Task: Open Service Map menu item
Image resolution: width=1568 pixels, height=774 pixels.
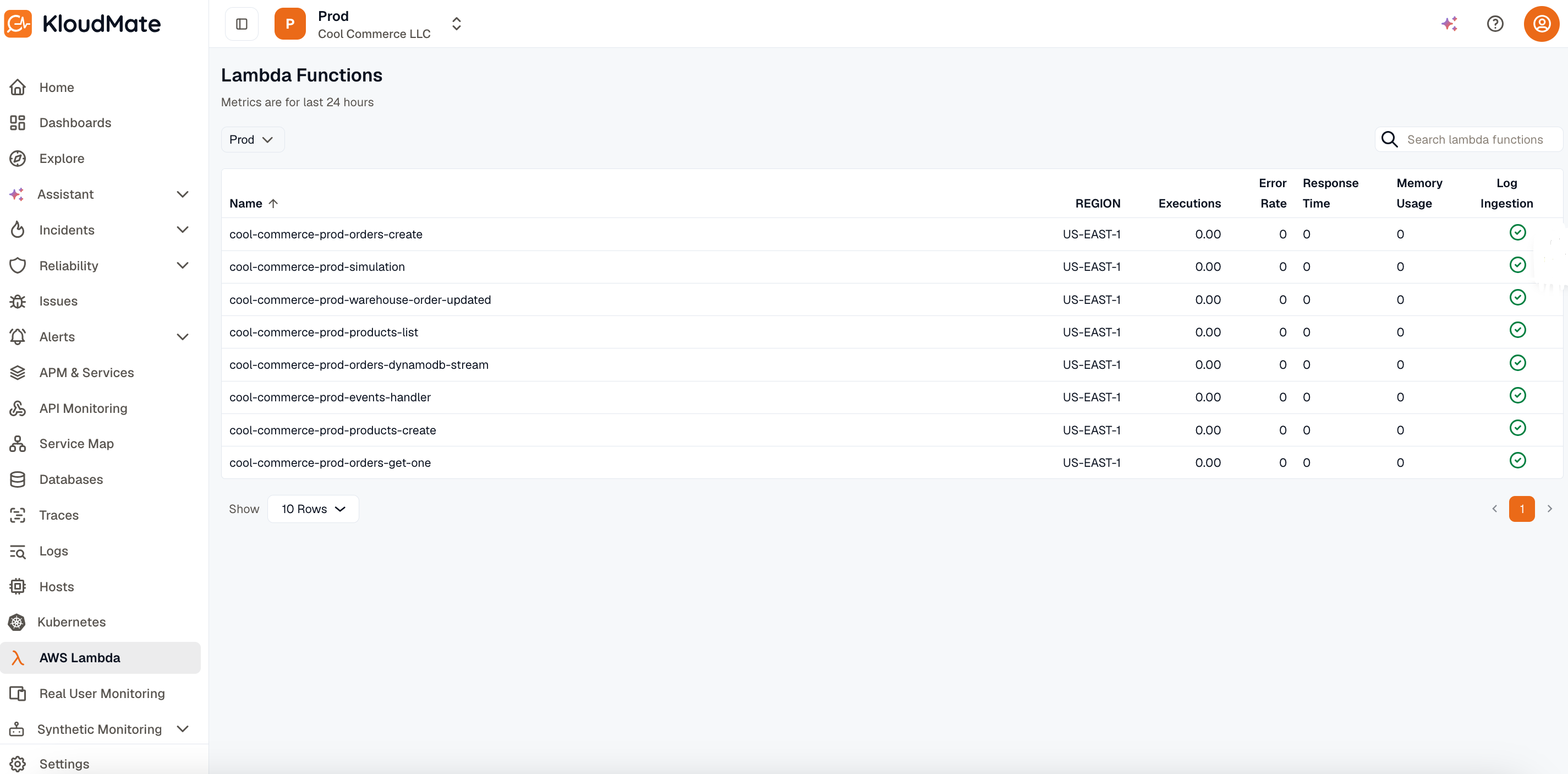Action: (76, 444)
